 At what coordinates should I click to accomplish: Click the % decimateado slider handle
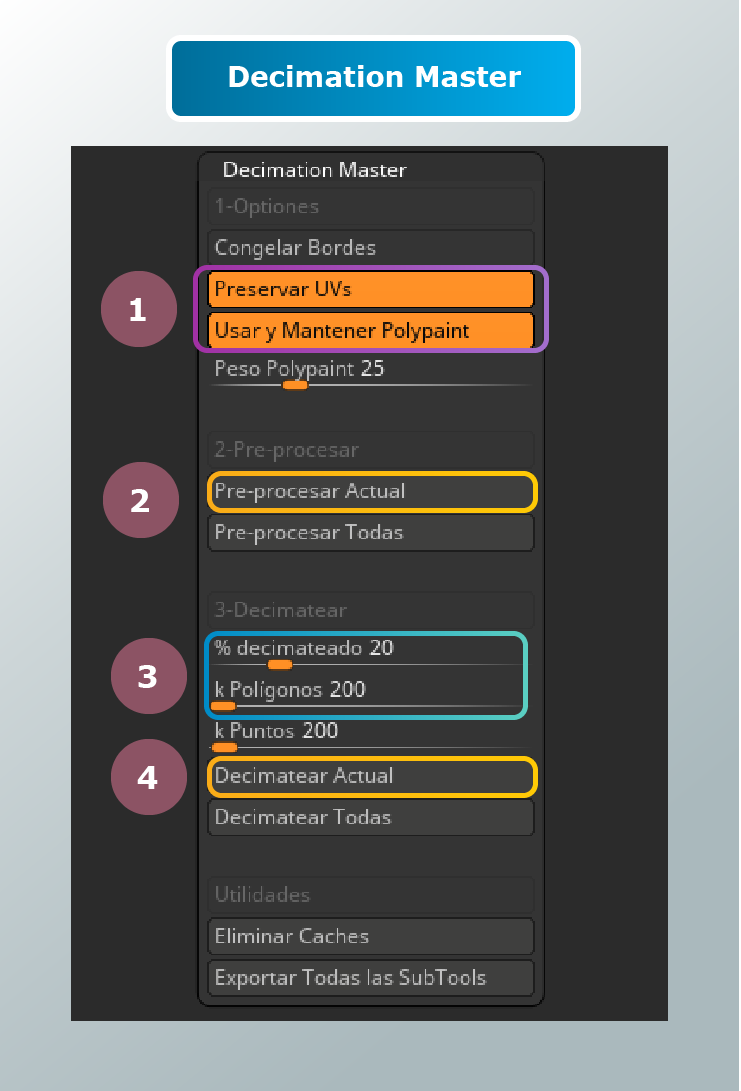pyautogui.click(x=280, y=664)
